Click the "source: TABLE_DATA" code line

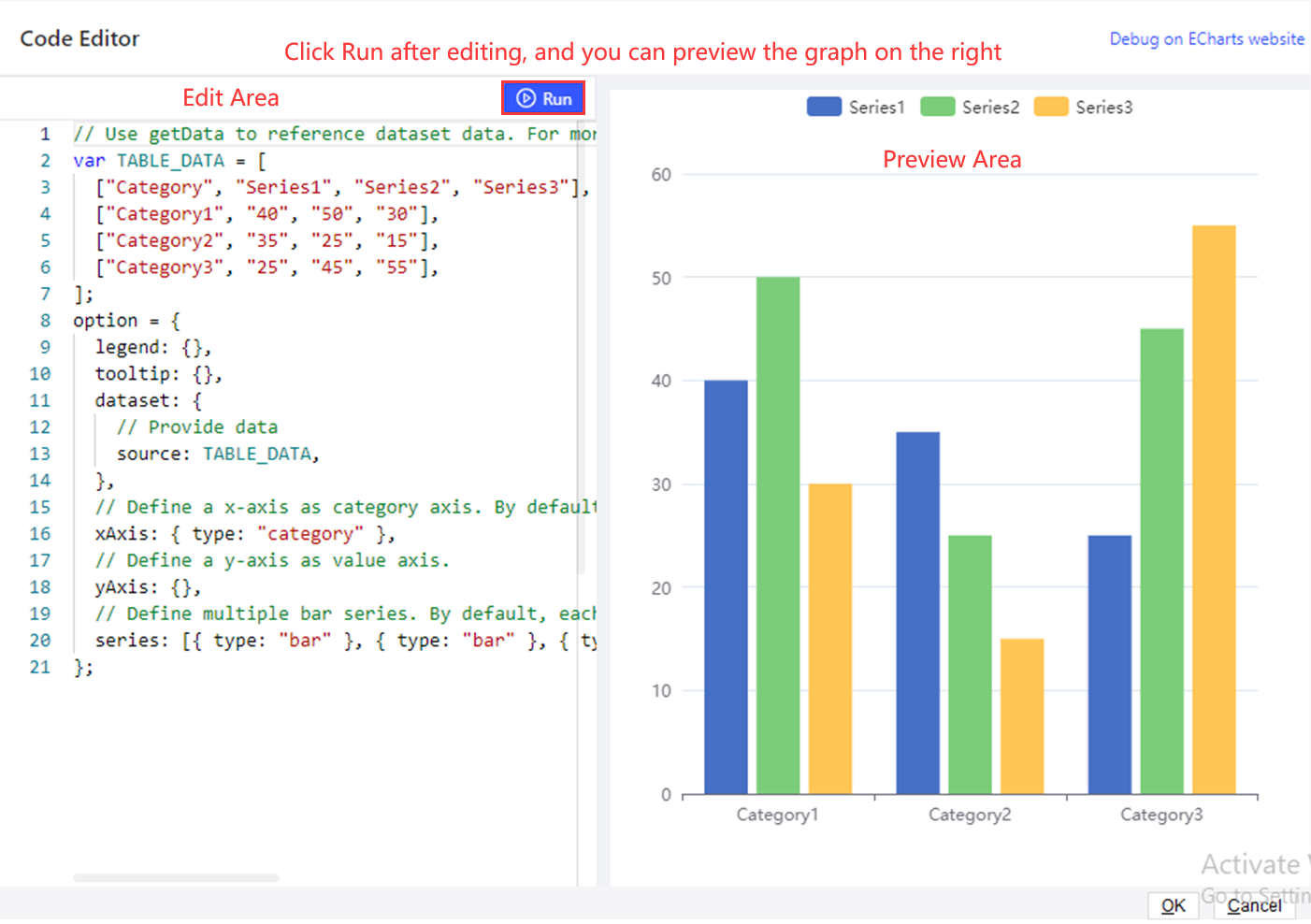tap(217, 455)
